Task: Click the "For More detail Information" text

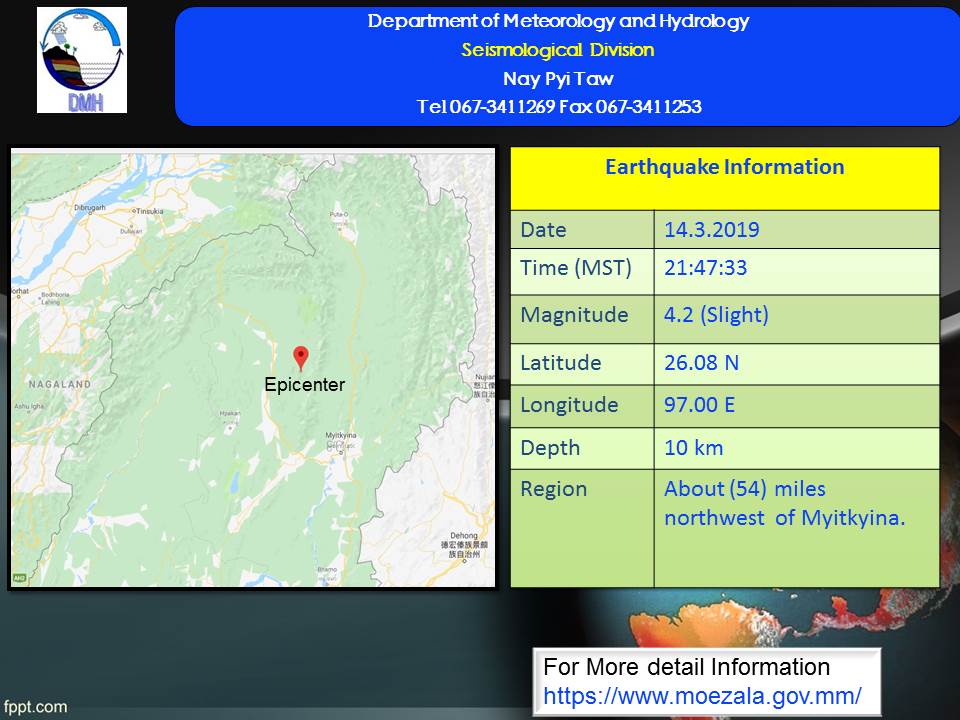Action: click(x=686, y=667)
